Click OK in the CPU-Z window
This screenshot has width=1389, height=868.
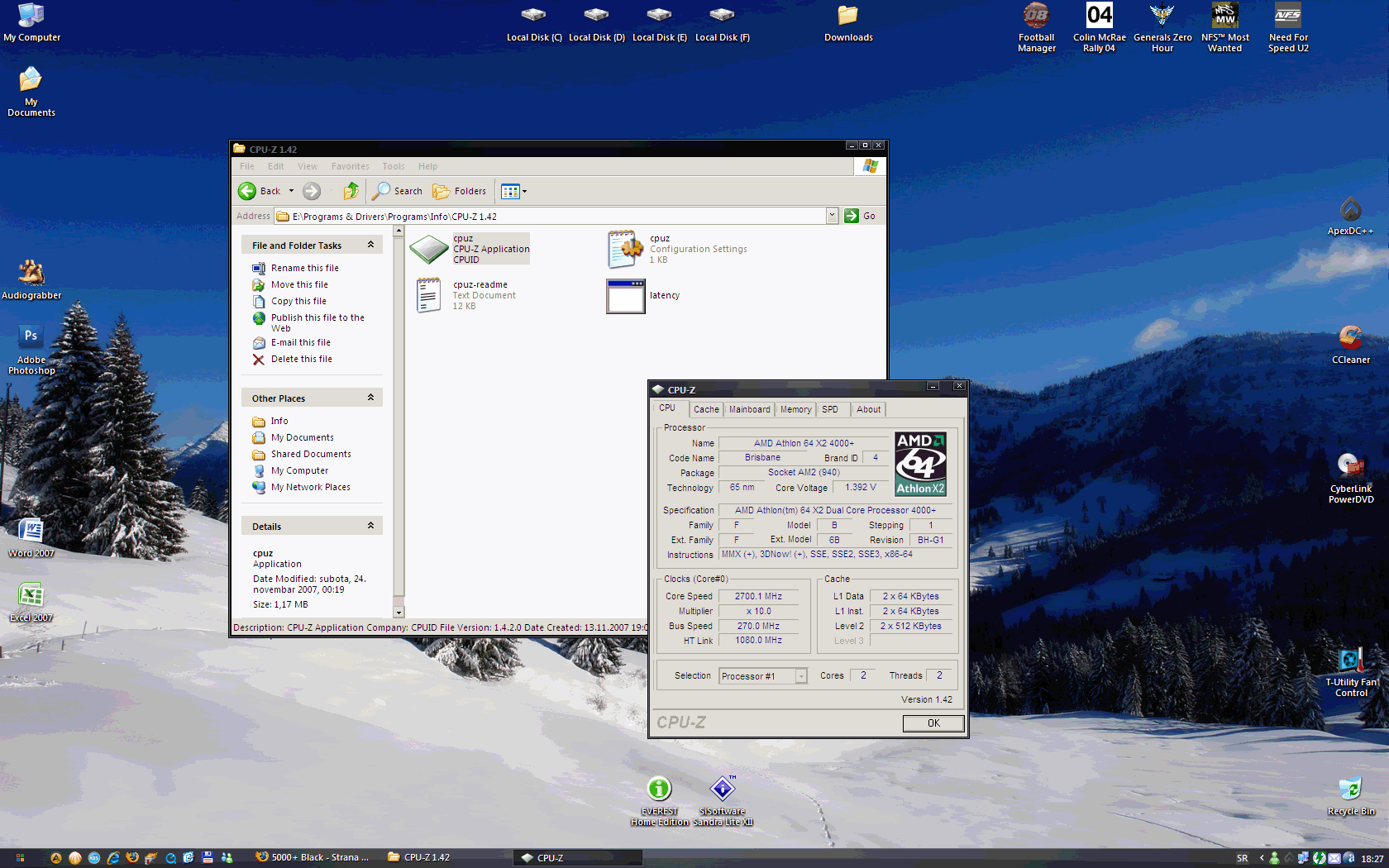pyautogui.click(x=933, y=723)
